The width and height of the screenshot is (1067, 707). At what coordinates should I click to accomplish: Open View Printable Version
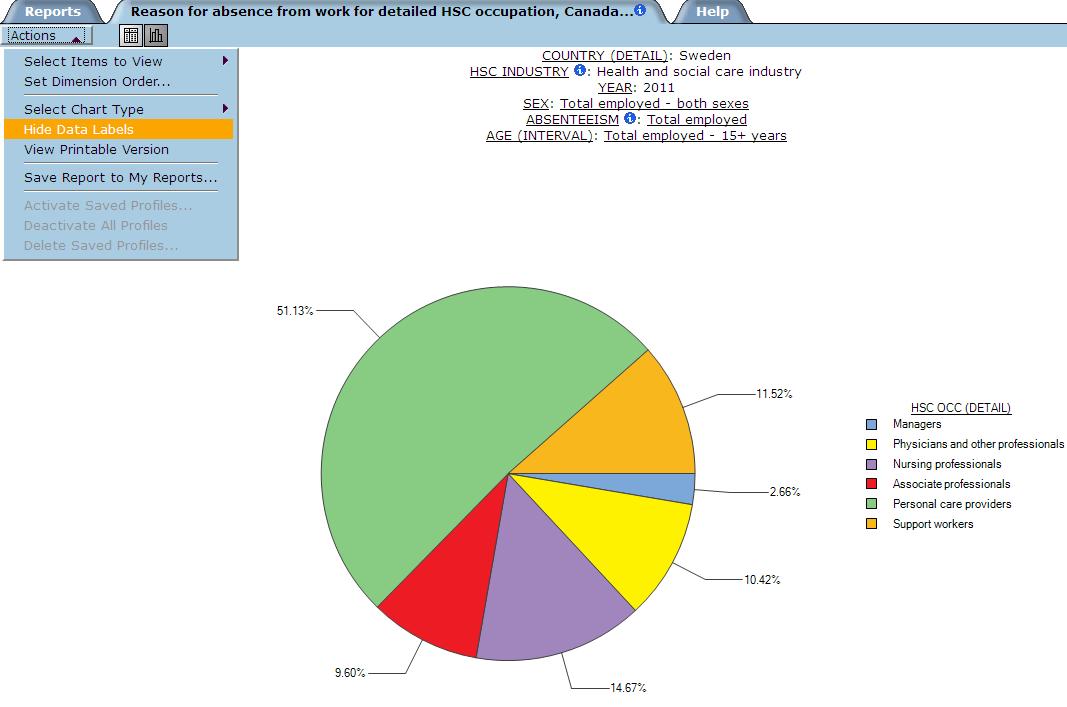click(x=96, y=150)
